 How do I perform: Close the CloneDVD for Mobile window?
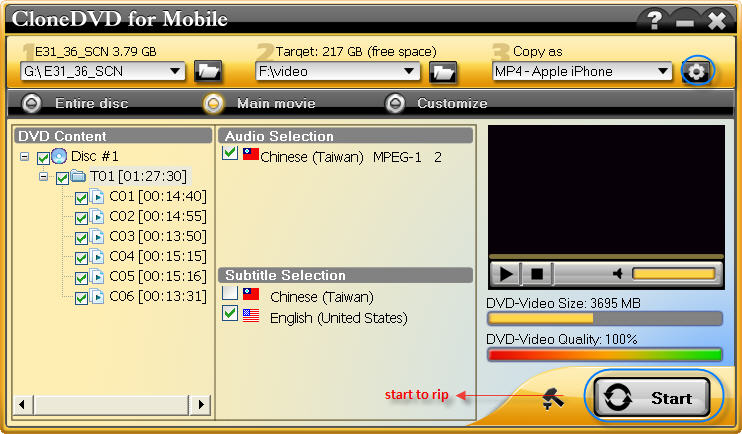coord(717,21)
